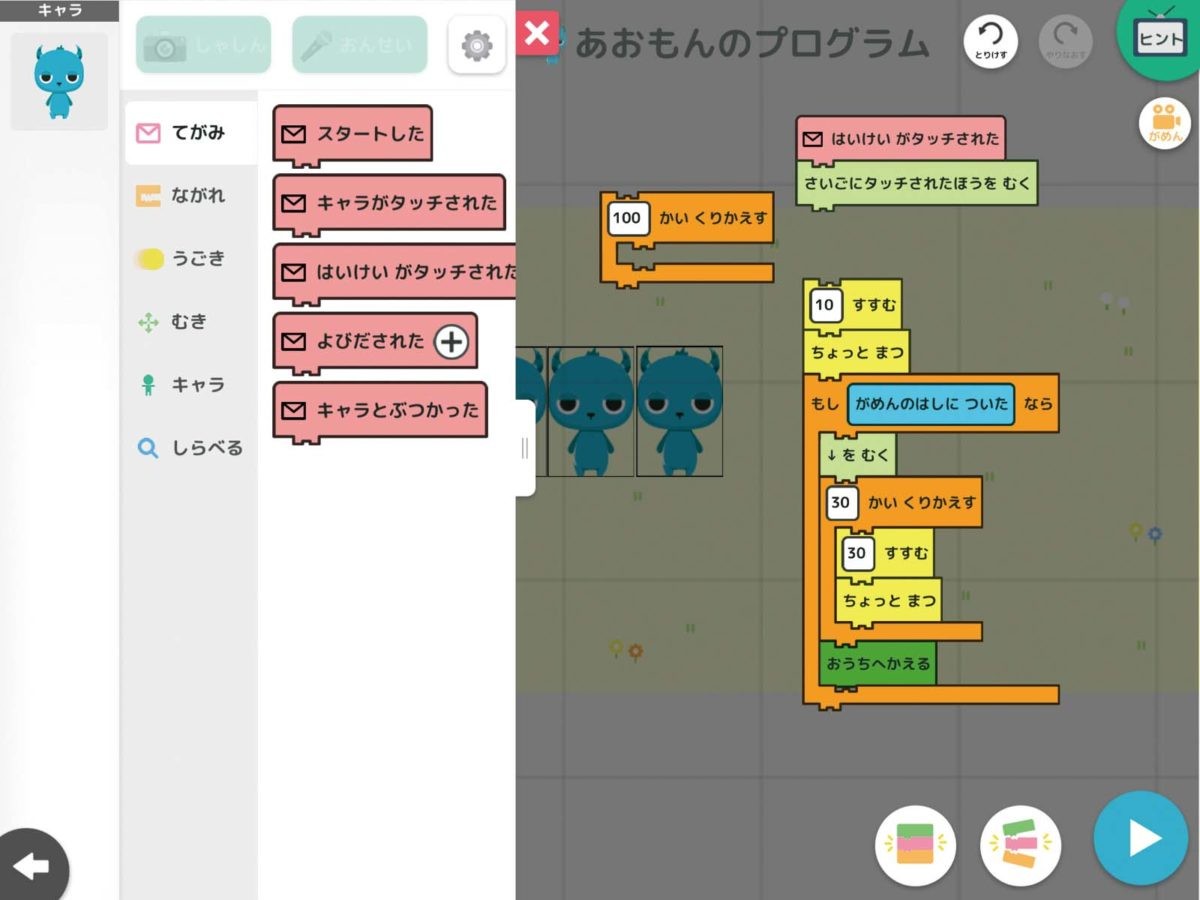Click the がめん camera icon
This screenshot has width=1200, height=900.
1164,124
